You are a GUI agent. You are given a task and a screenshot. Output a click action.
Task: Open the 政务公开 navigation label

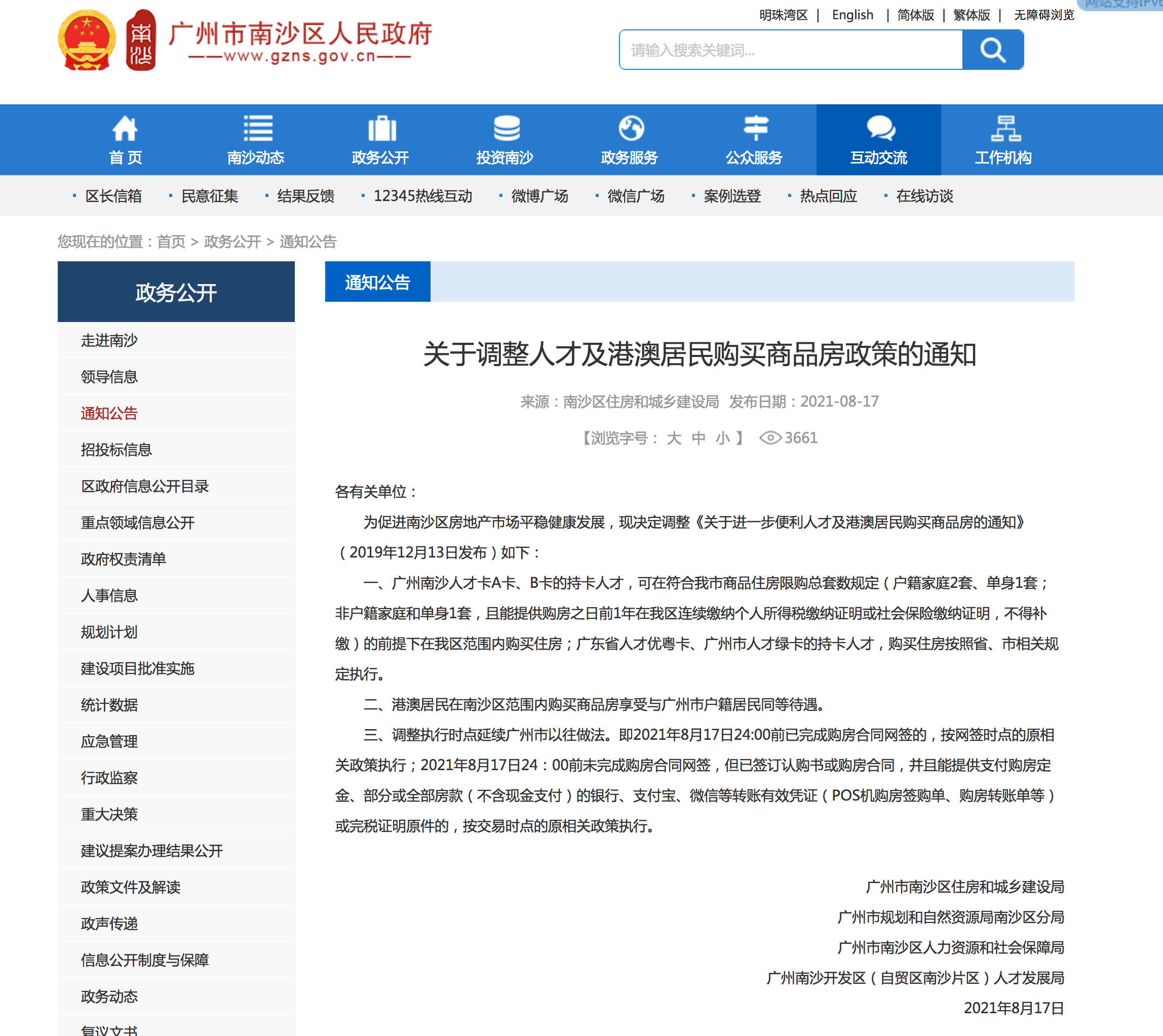point(380,157)
